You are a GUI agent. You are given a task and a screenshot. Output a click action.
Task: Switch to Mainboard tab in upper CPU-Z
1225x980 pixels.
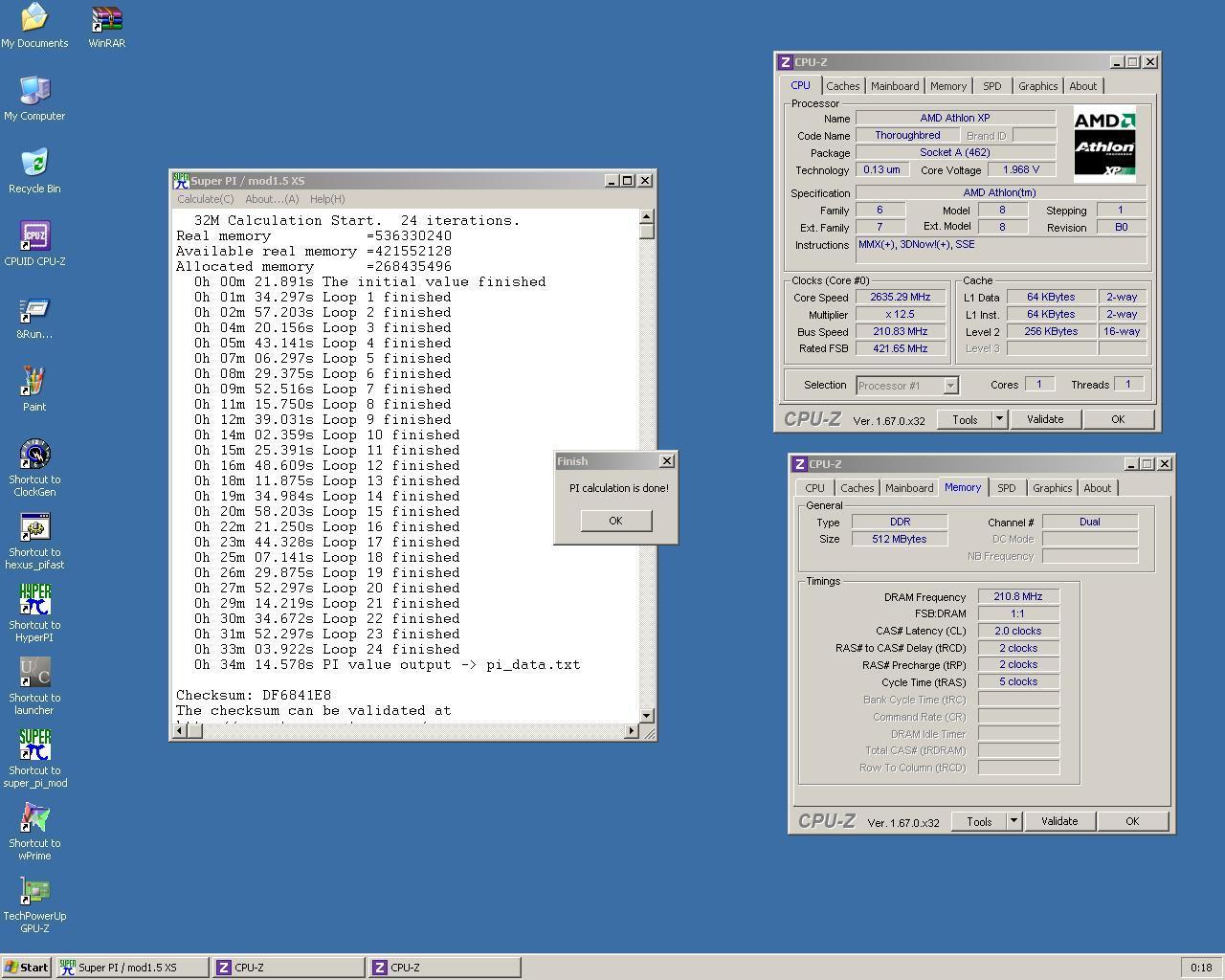895,86
